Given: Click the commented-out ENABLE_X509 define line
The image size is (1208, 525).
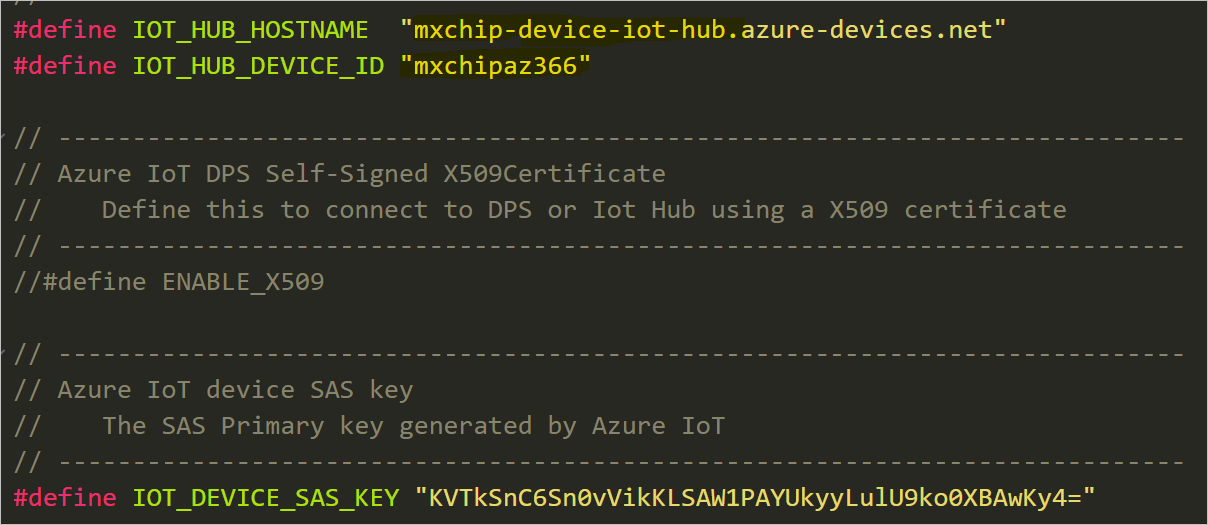Looking at the screenshot, I should (x=170, y=282).
